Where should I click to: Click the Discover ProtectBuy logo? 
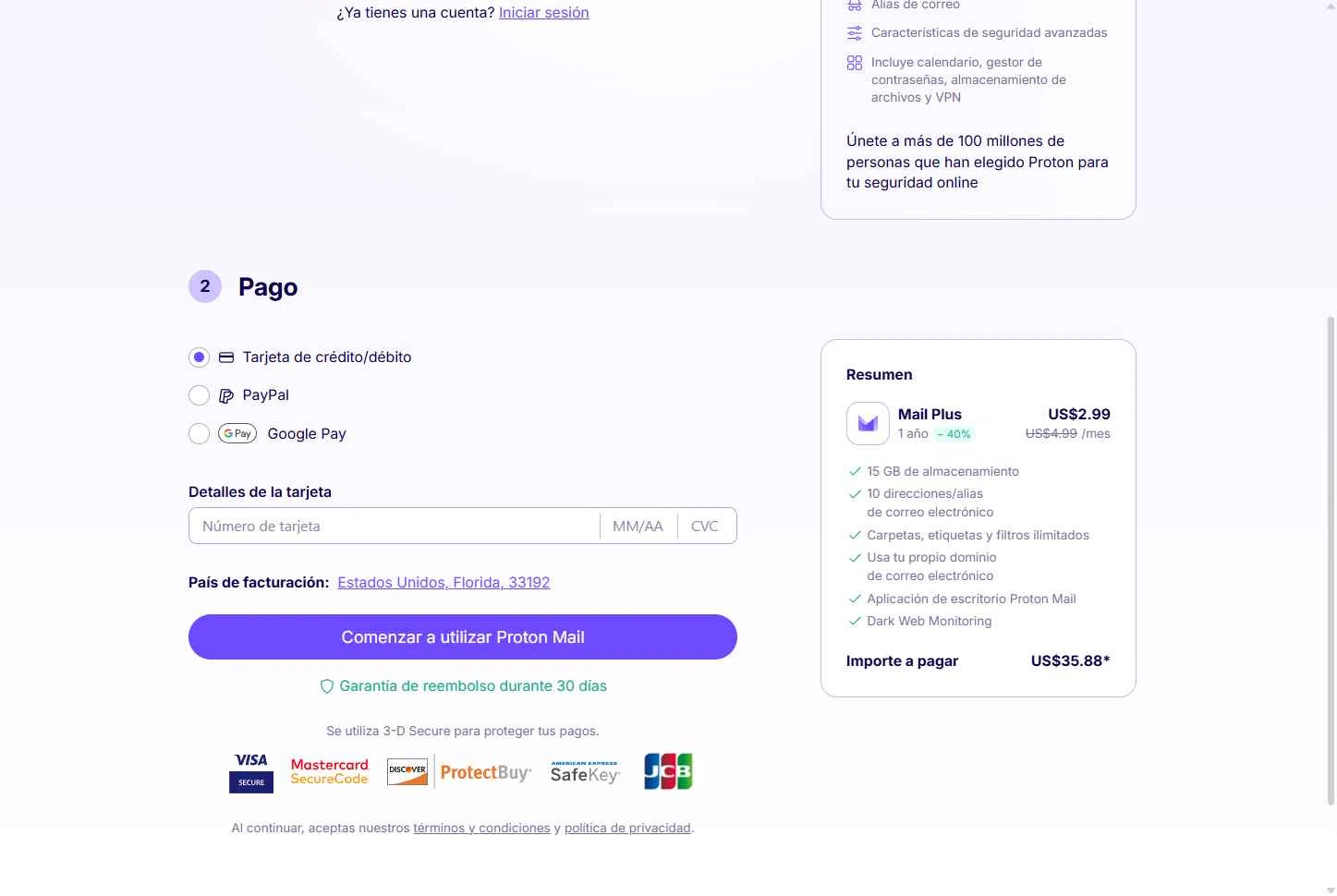pyautogui.click(x=459, y=772)
